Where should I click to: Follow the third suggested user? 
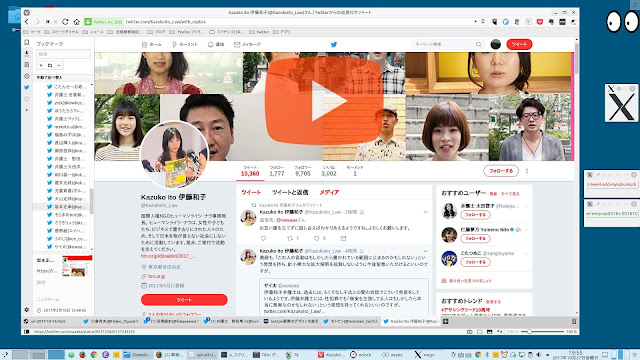(x=475, y=262)
